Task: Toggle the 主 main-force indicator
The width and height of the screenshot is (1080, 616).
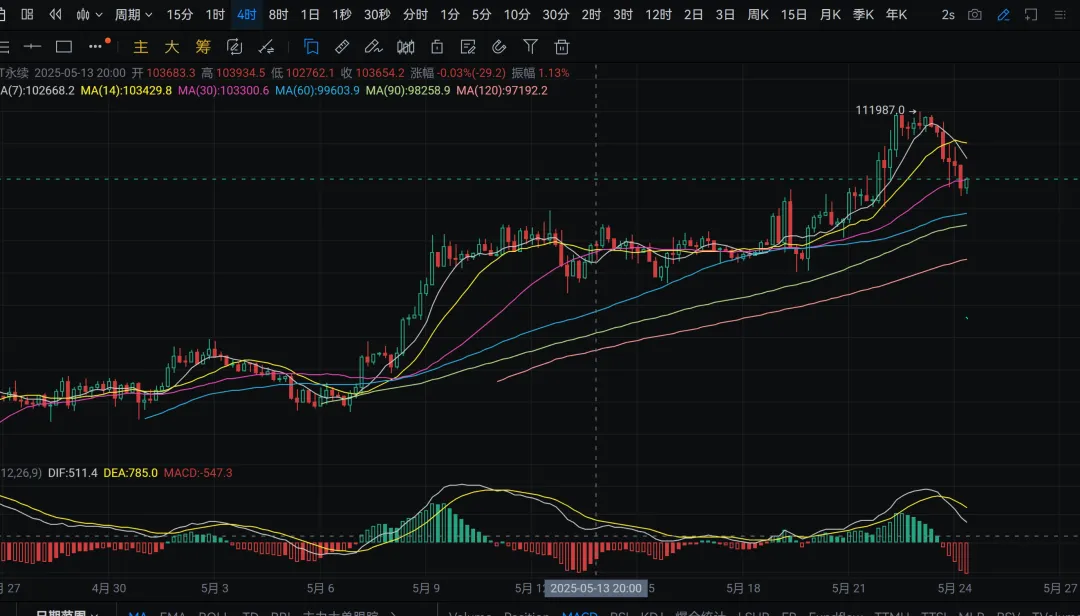Action: click(x=141, y=46)
